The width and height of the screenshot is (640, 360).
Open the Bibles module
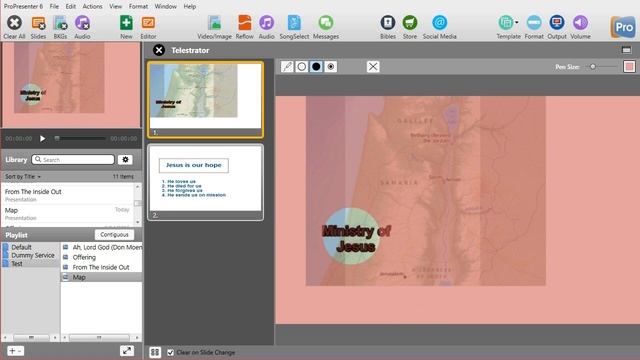click(x=388, y=22)
